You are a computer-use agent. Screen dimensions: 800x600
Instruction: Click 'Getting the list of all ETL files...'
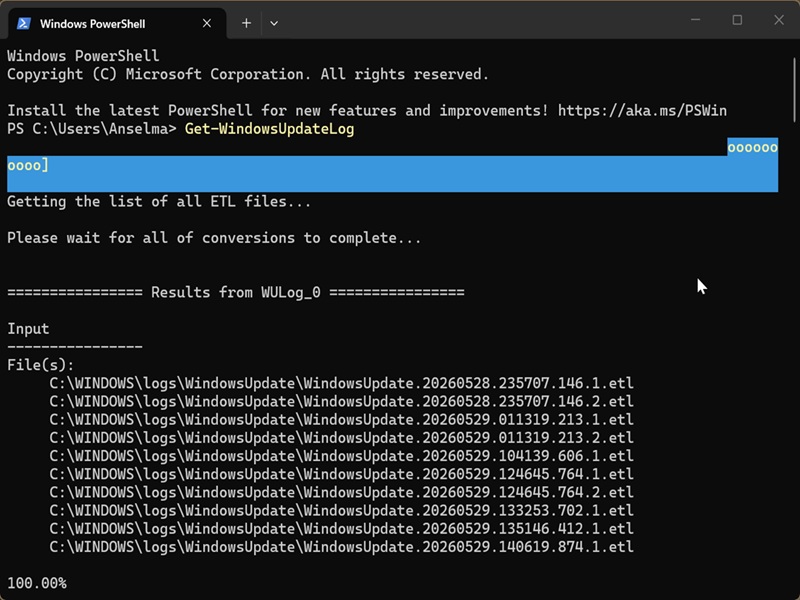[x=159, y=202]
